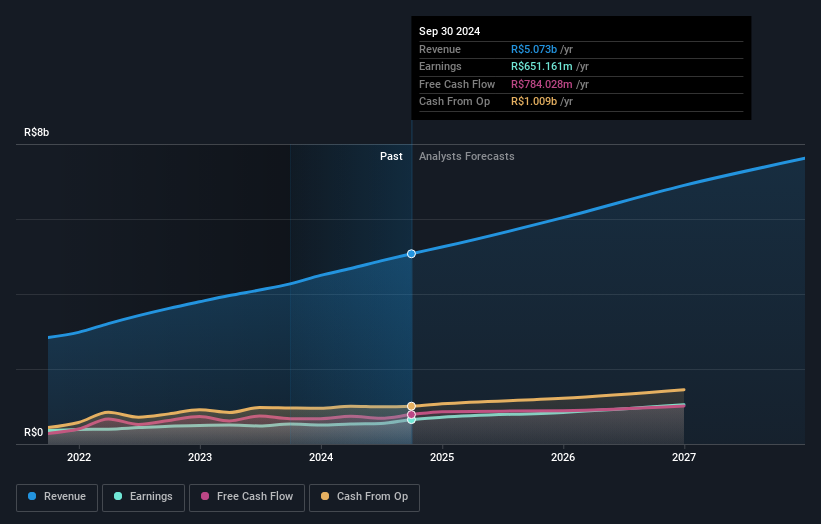
Task: Click the orange Cash From Op legend dot
Action: [x=325, y=496]
